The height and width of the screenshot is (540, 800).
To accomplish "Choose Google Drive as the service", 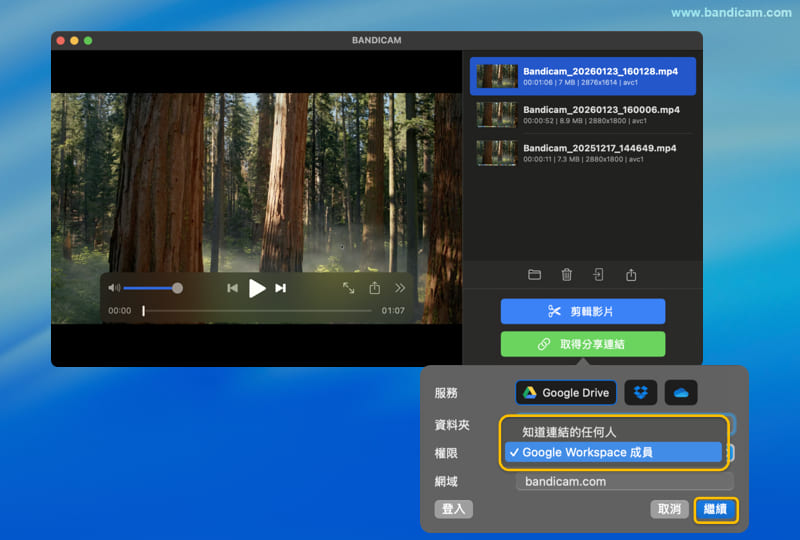I will 566,393.
